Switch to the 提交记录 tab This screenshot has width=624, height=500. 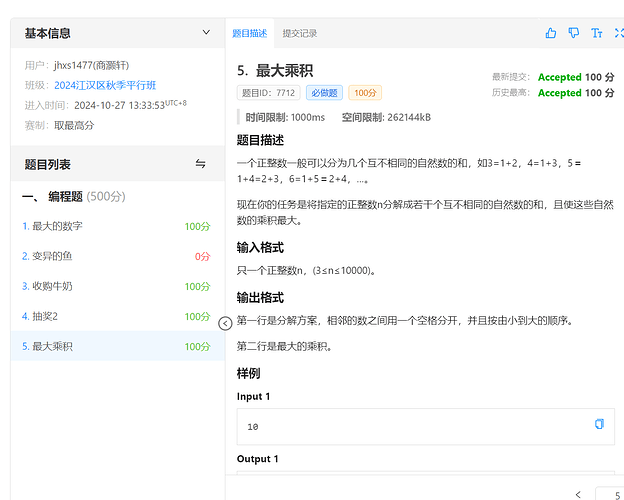[x=300, y=33]
